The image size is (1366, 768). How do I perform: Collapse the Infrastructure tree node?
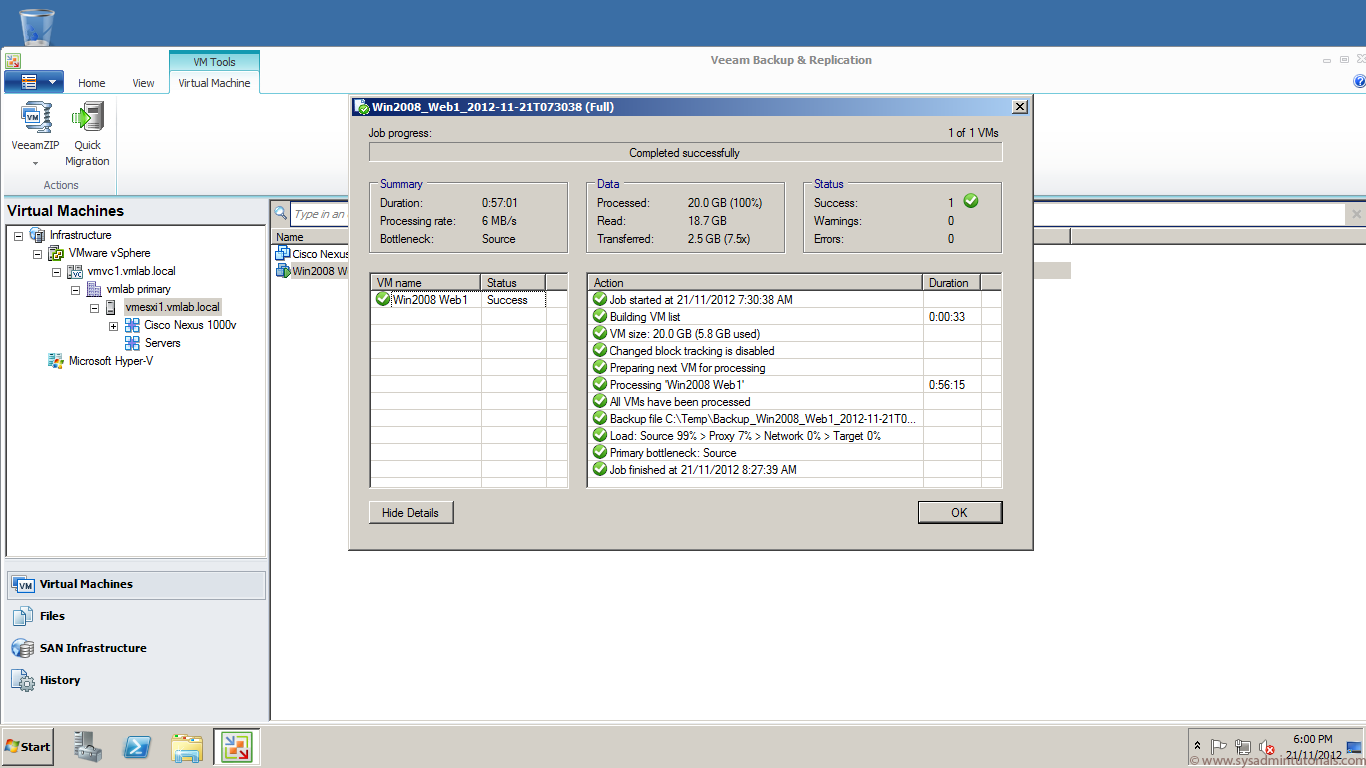coord(19,235)
